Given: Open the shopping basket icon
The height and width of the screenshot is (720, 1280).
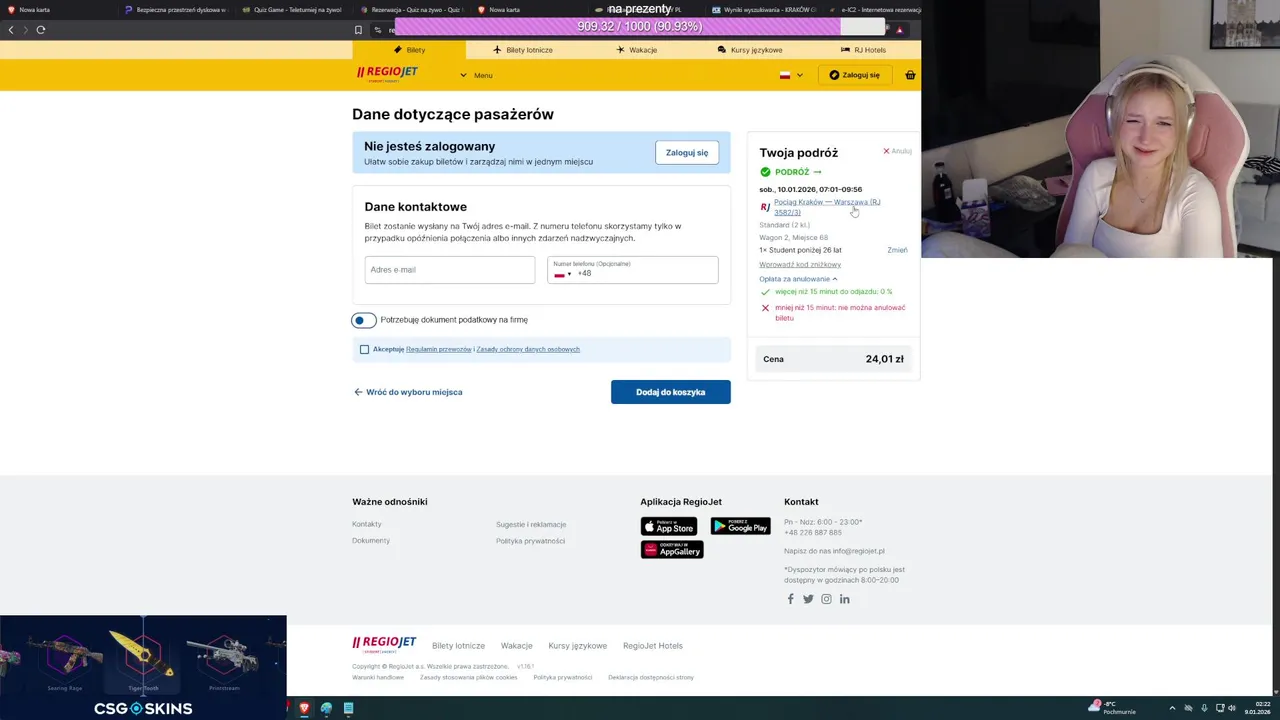Looking at the screenshot, I should pyautogui.click(x=910, y=75).
